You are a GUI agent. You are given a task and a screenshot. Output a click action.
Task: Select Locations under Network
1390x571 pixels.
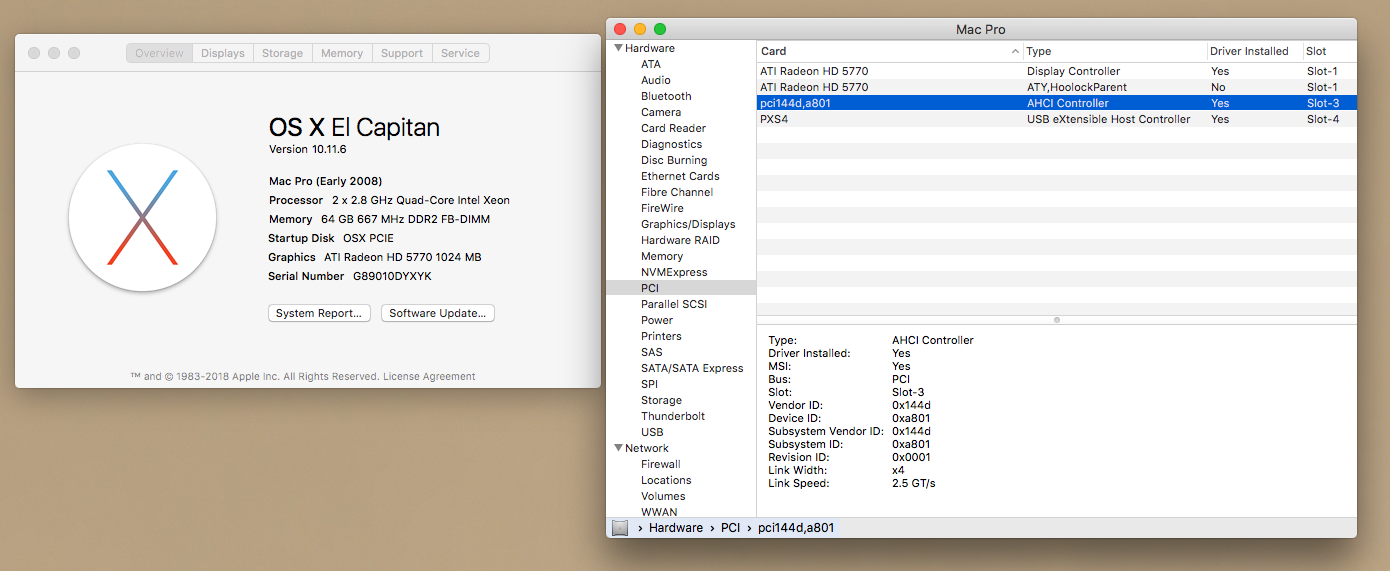666,480
